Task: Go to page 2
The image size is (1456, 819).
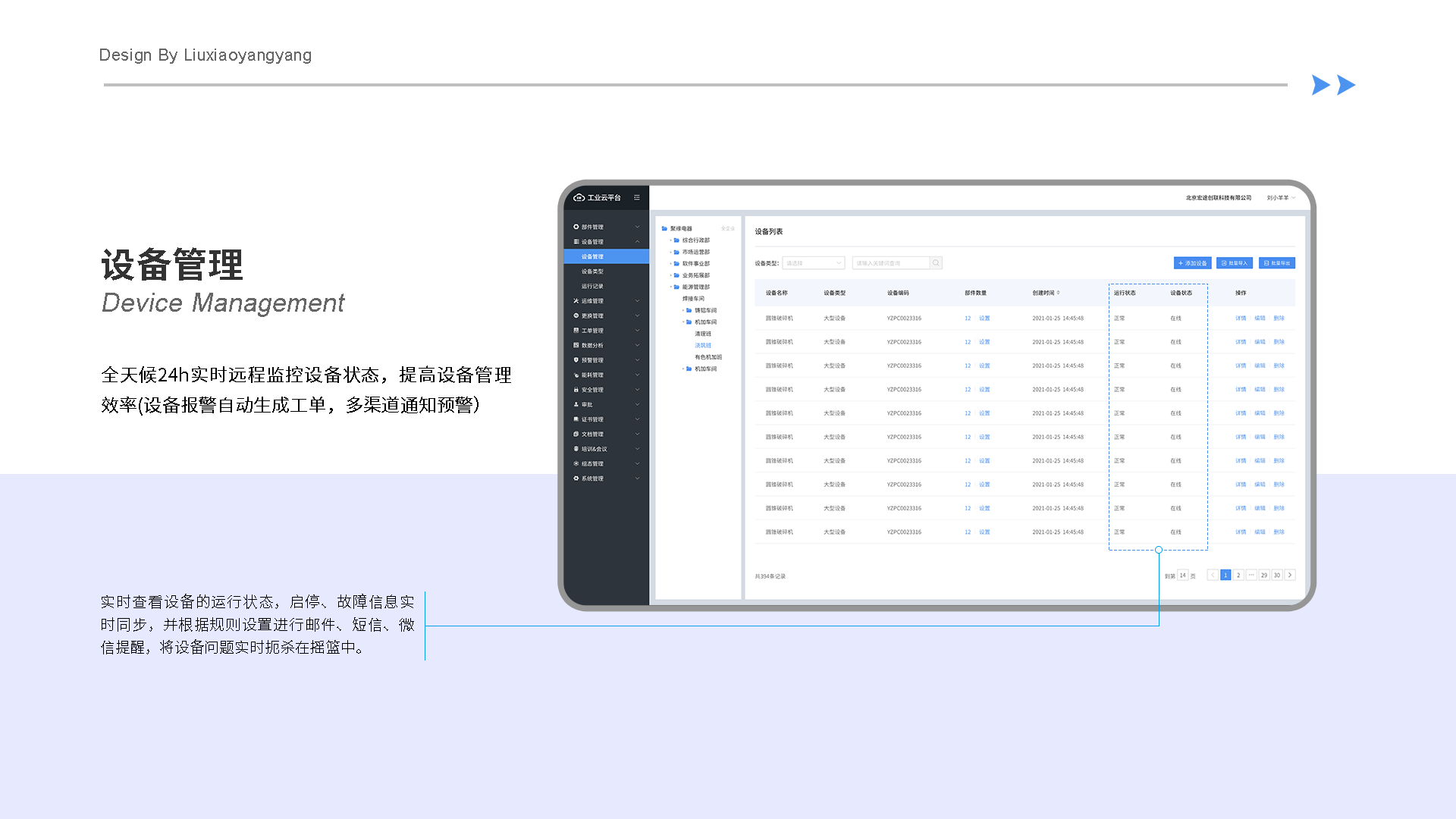Action: click(1238, 575)
